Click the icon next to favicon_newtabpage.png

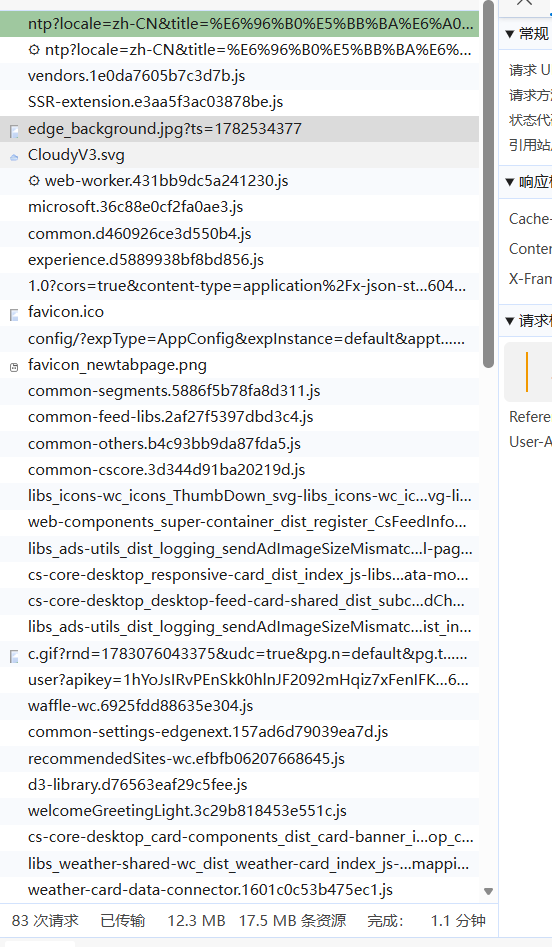[x=14, y=367]
